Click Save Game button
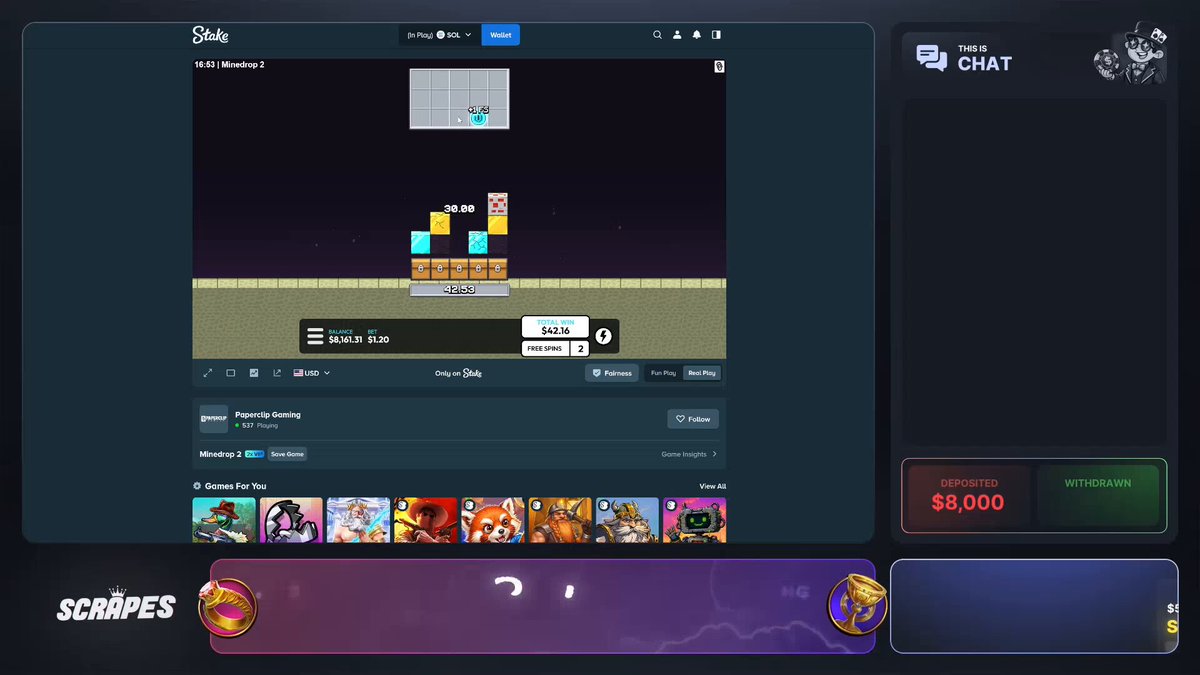 (287, 454)
